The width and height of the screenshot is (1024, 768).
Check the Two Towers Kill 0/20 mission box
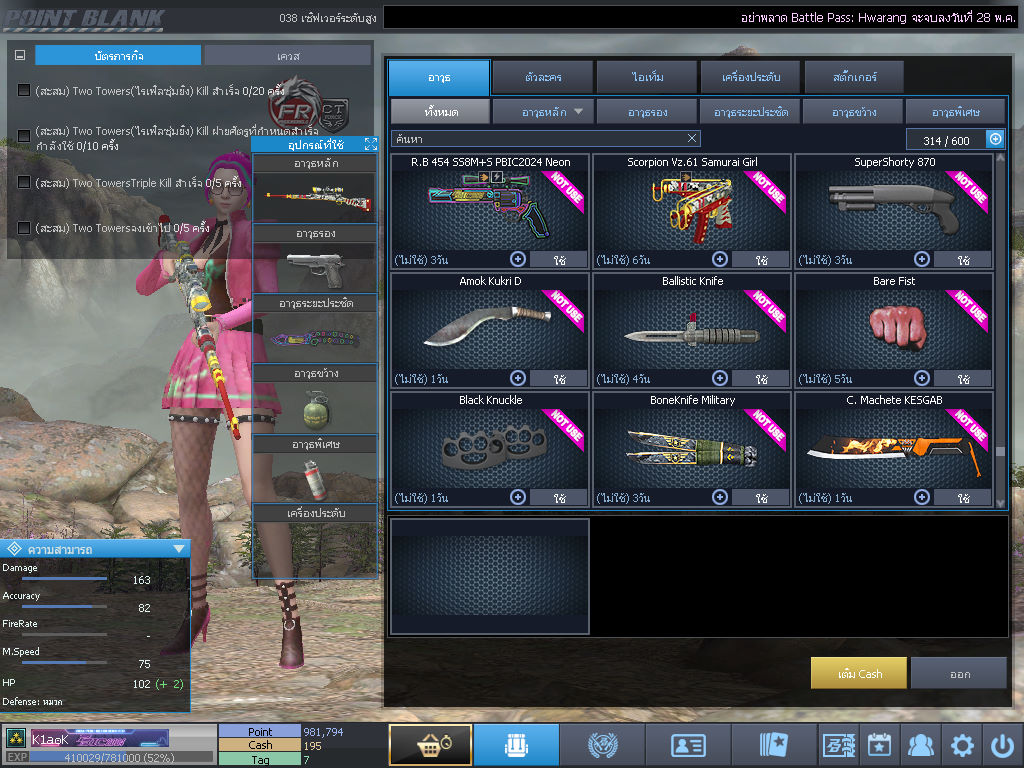(24, 90)
